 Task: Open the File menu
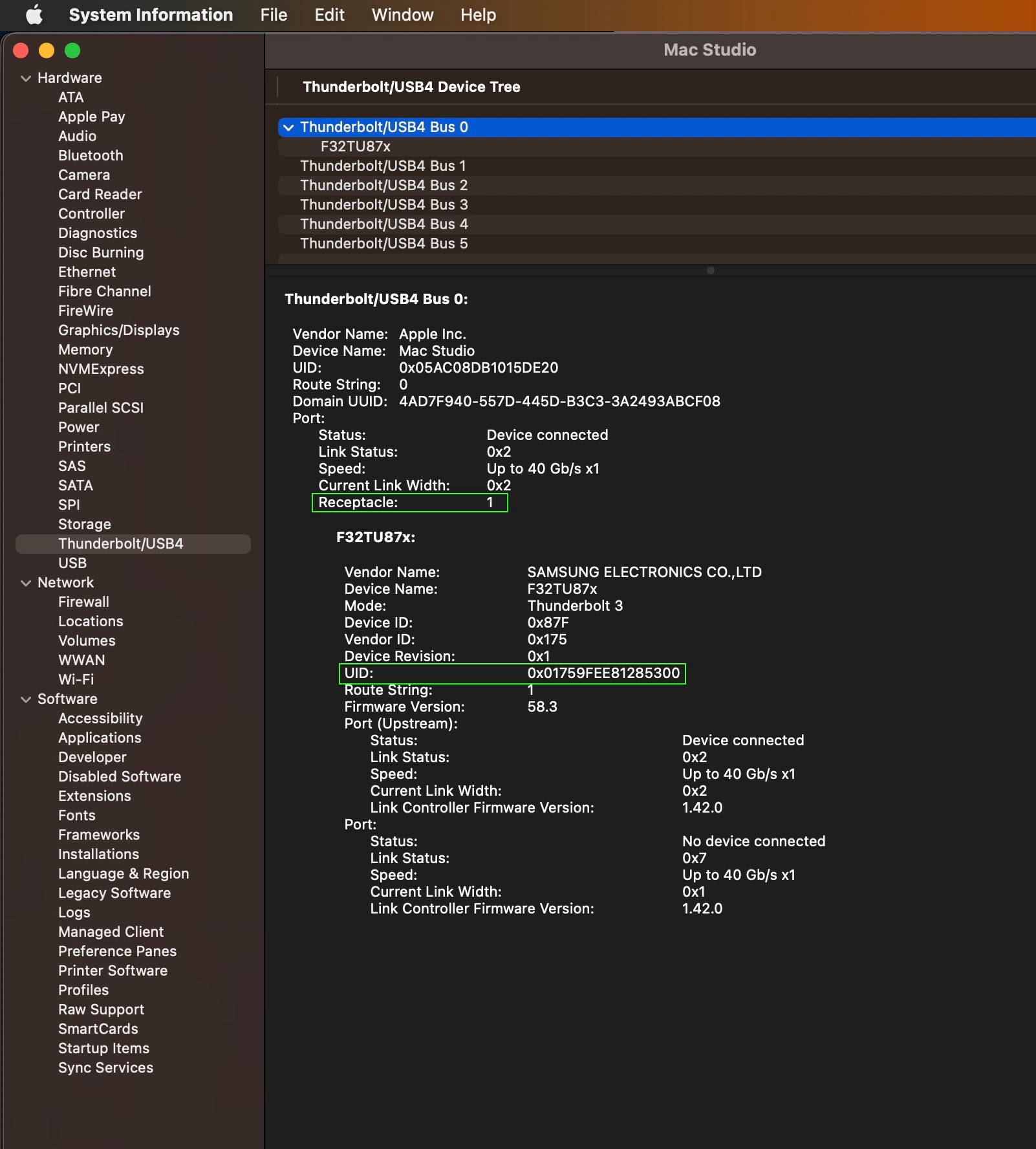pyautogui.click(x=274, y=14)
